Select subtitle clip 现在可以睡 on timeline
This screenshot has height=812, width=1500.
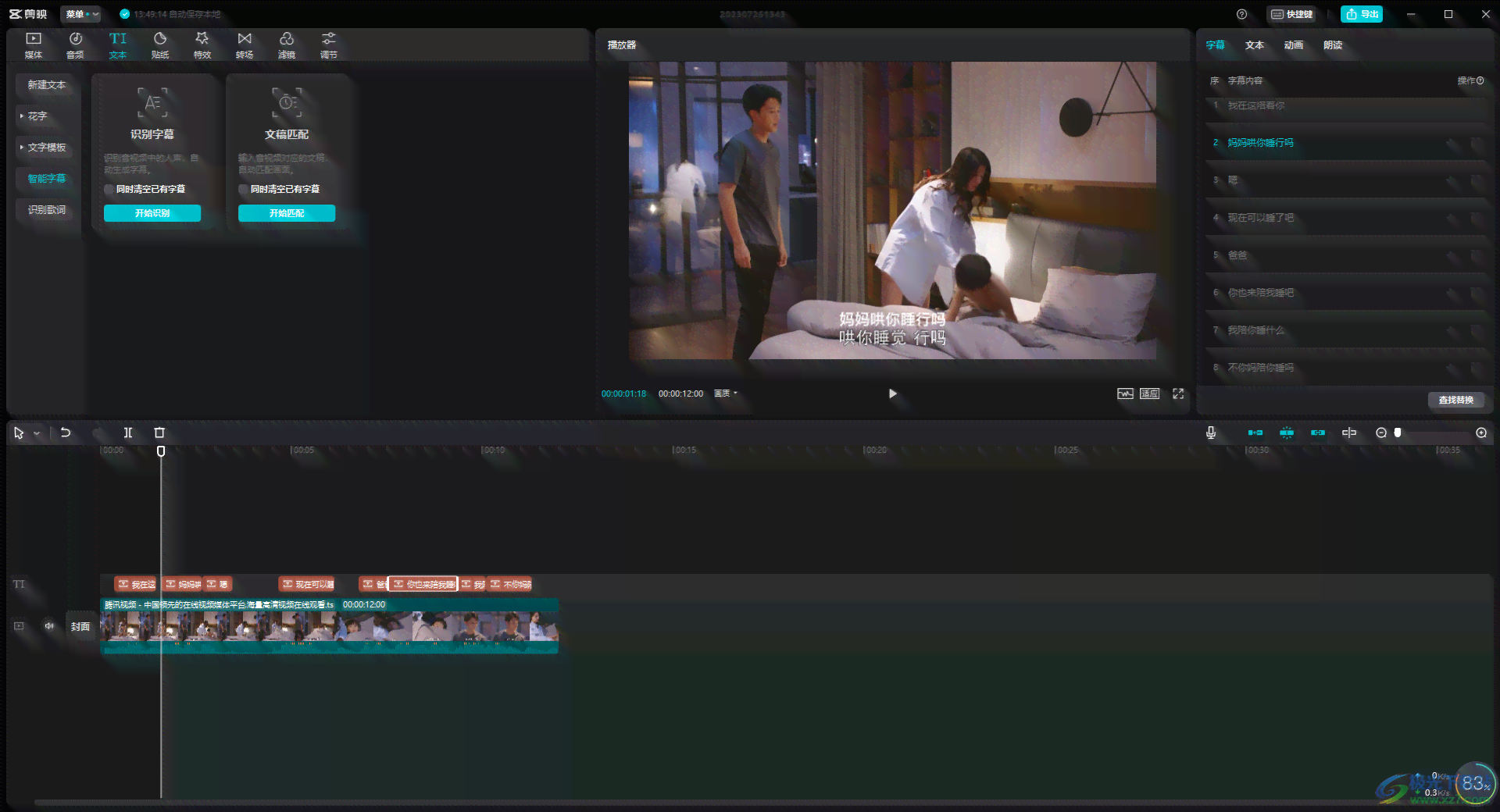tap(307, 584)
